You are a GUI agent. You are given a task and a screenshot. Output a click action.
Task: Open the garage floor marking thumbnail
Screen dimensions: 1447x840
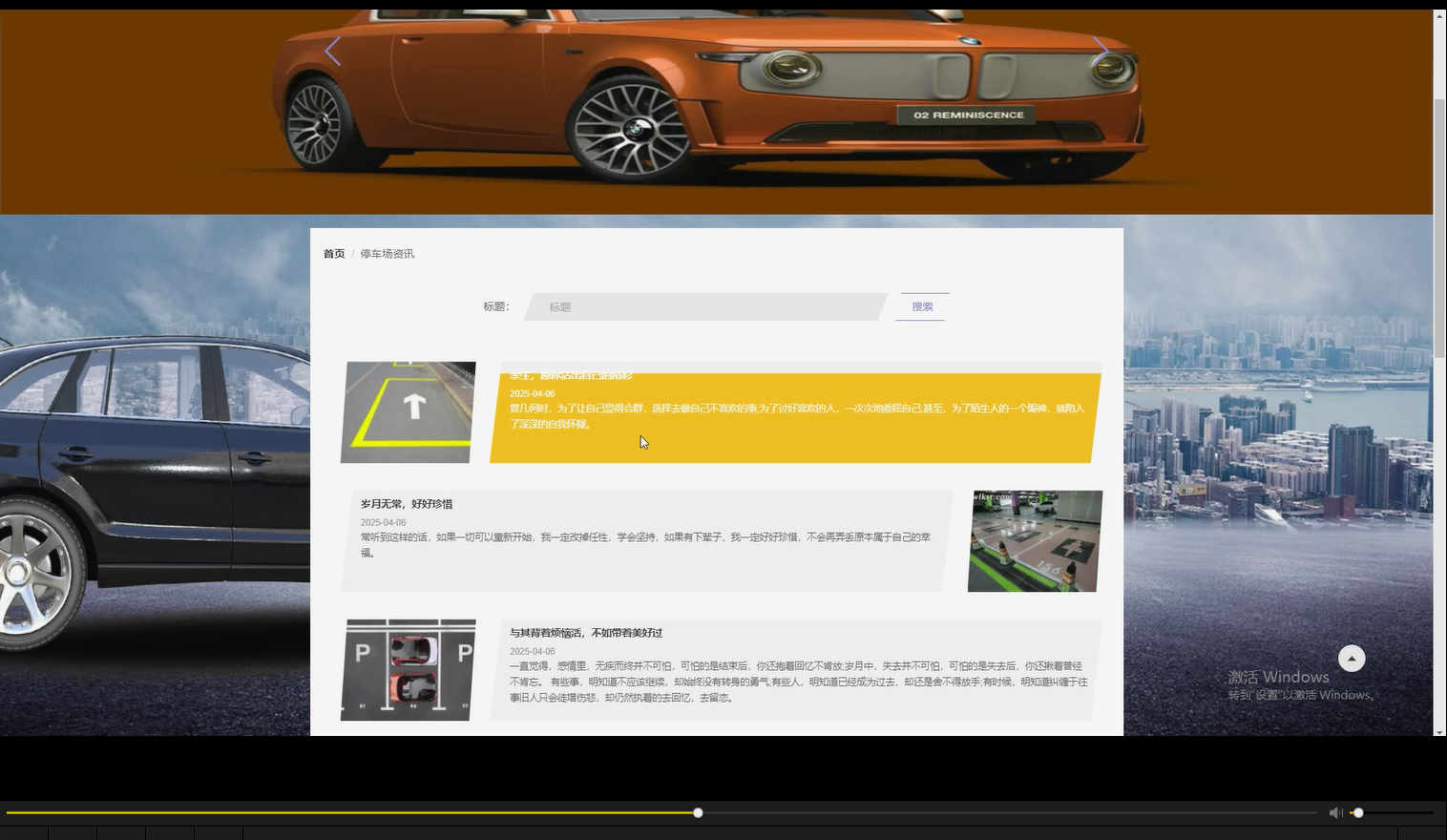(1036, 541)
